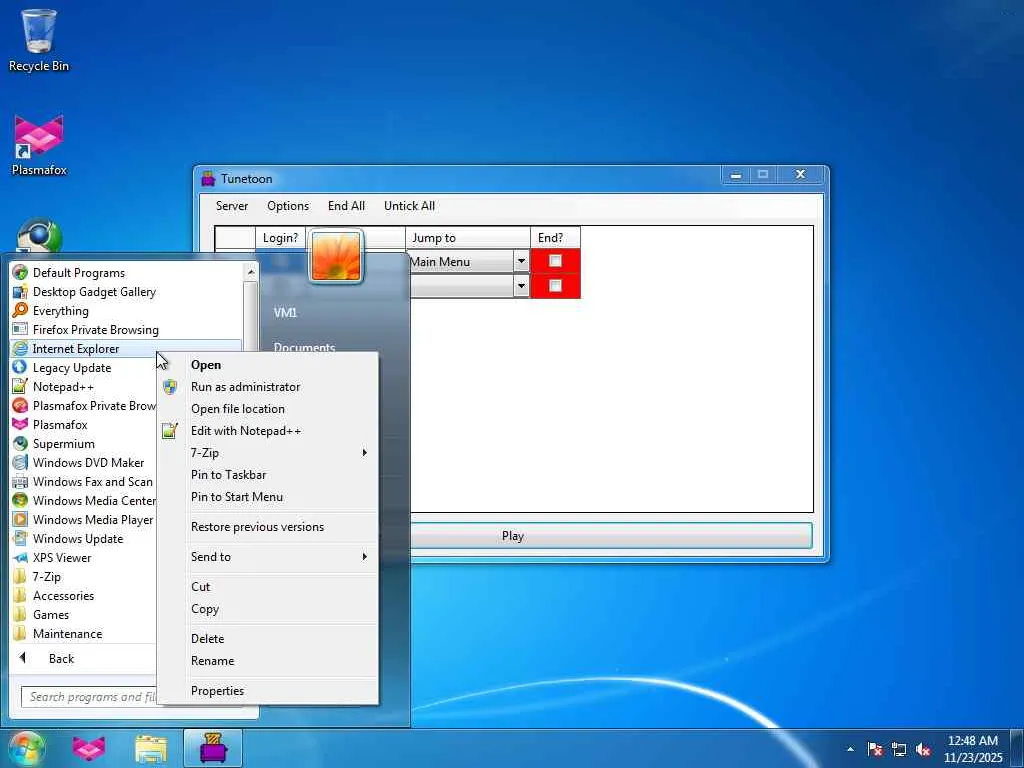This screenshot has height=768, width=1024.
Task: Click Untick All in Tunetoon menu bar
Action: click(409, 206)
